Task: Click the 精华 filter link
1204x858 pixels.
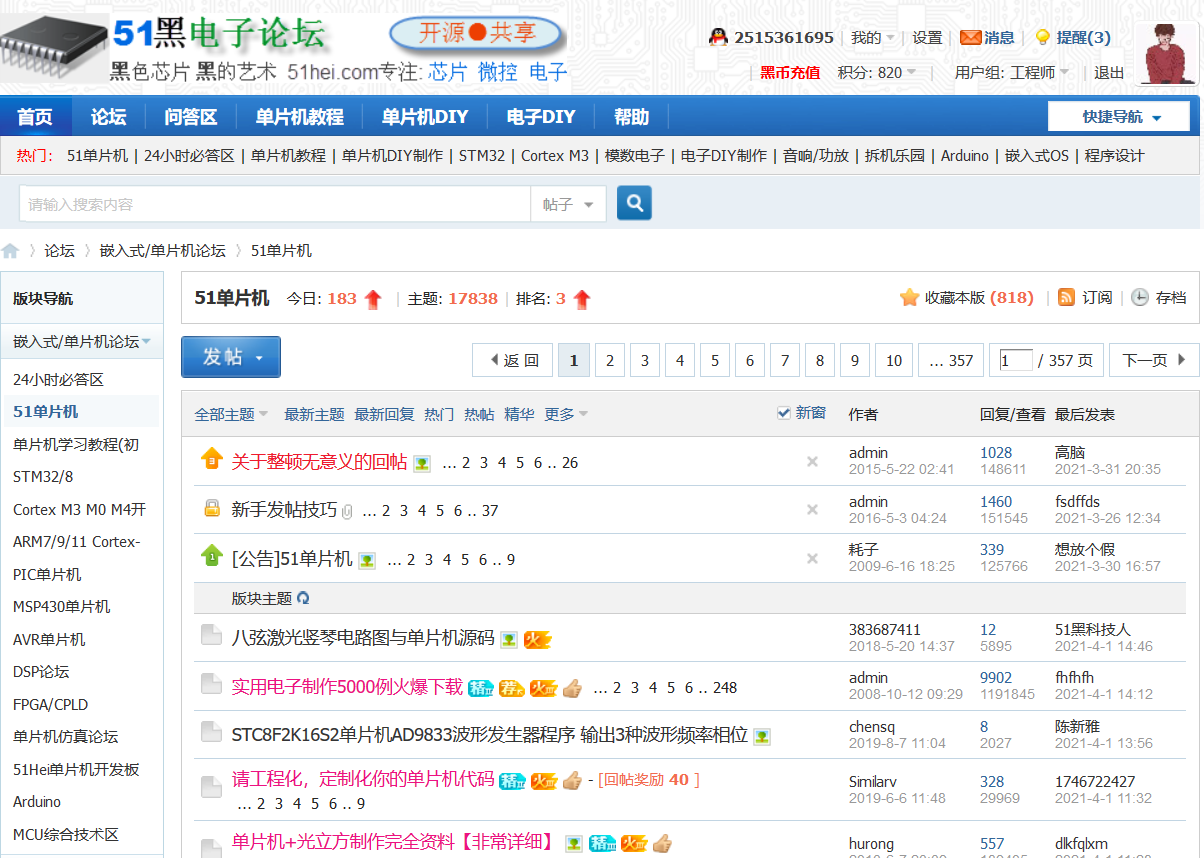Action: pyautogui.click(x=519, y=414)
